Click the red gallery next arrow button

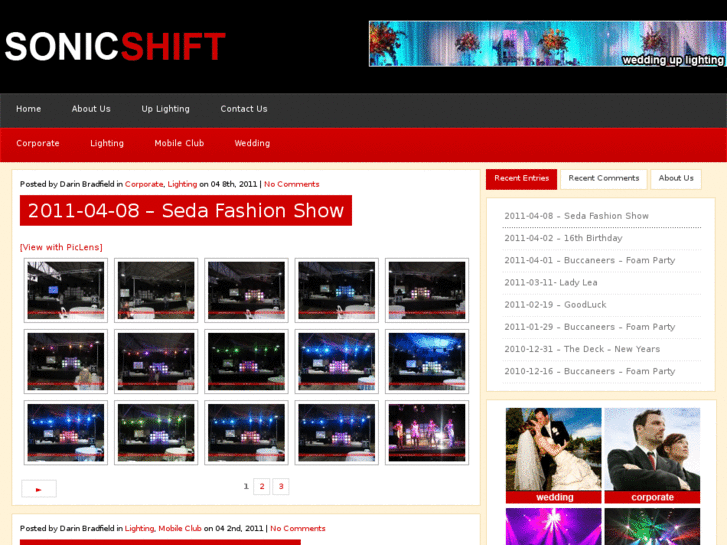point(39,489)
